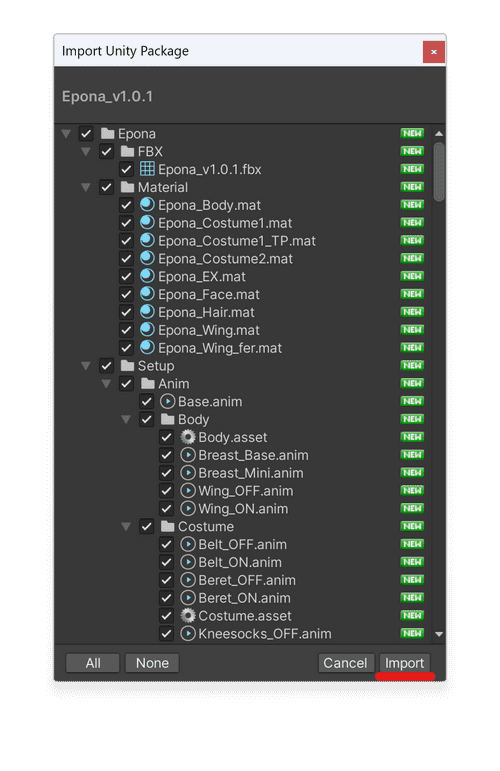Uncheck the Epona_v1.0.1.fbx checkbox

click(x=126, y=170)
